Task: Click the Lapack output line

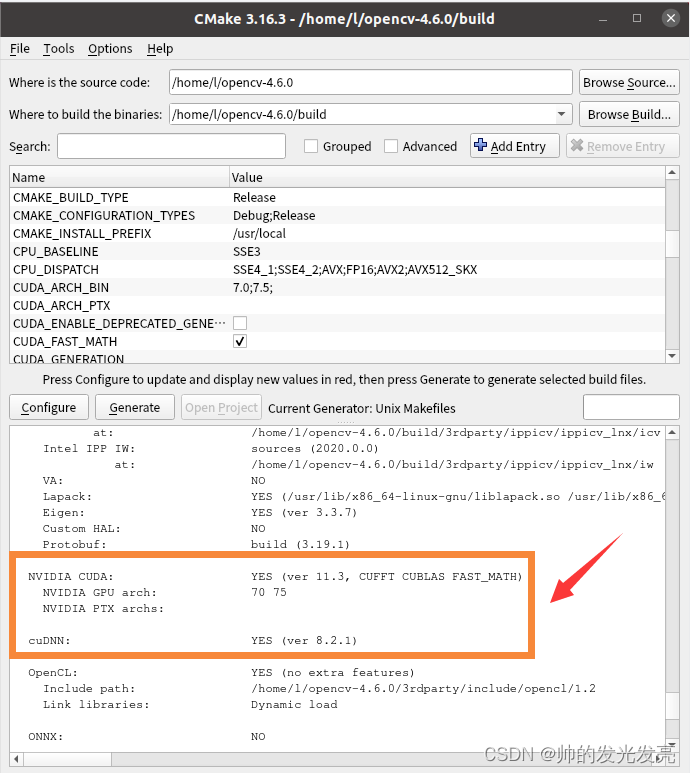Action: click(x=353, y=496)
